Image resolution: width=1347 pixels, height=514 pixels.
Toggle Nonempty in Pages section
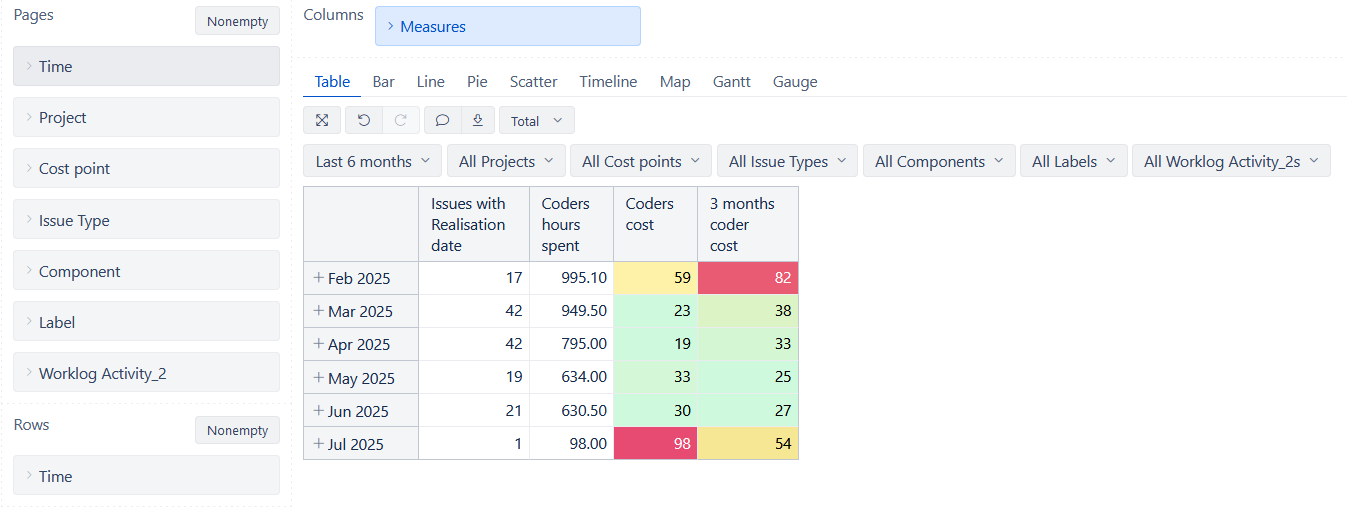[237, 21]
